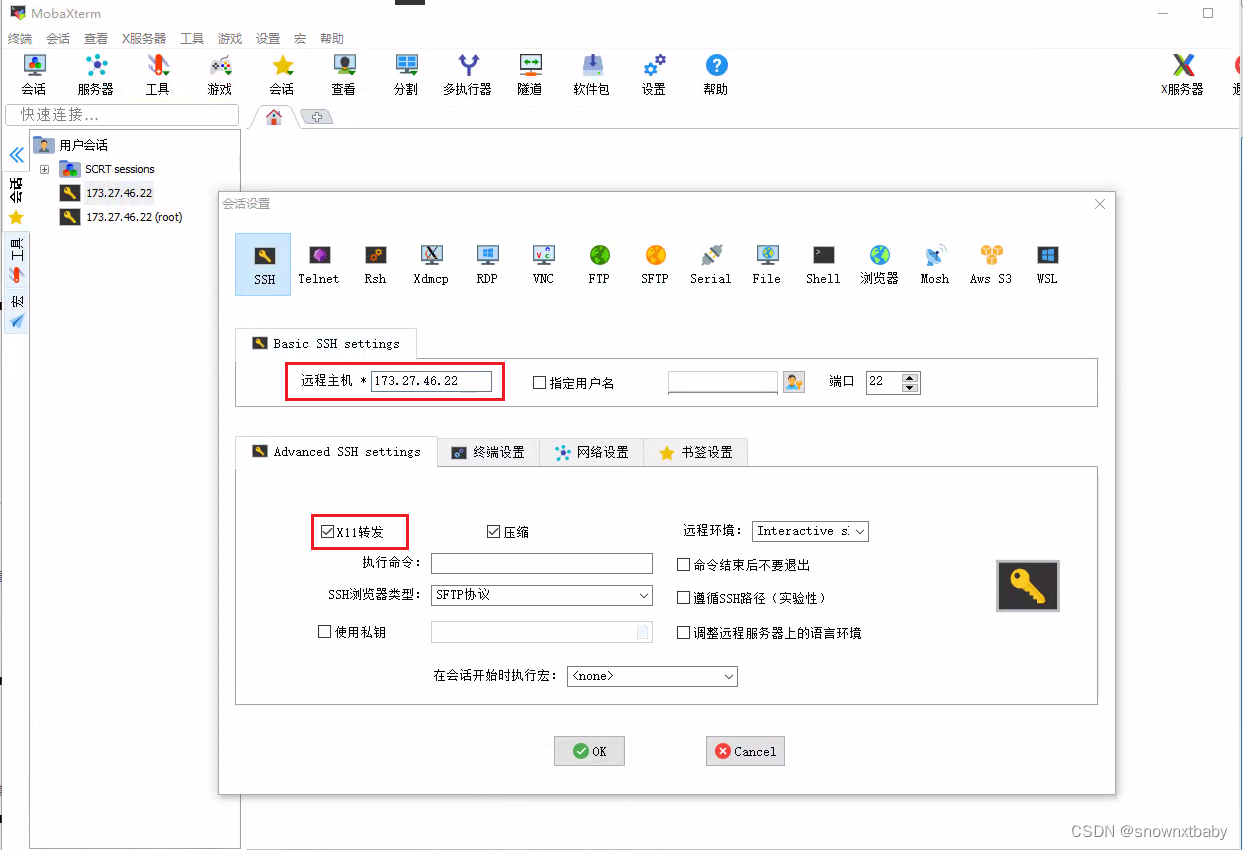
Task: Choose the WSL session type
Action: 1047,264
